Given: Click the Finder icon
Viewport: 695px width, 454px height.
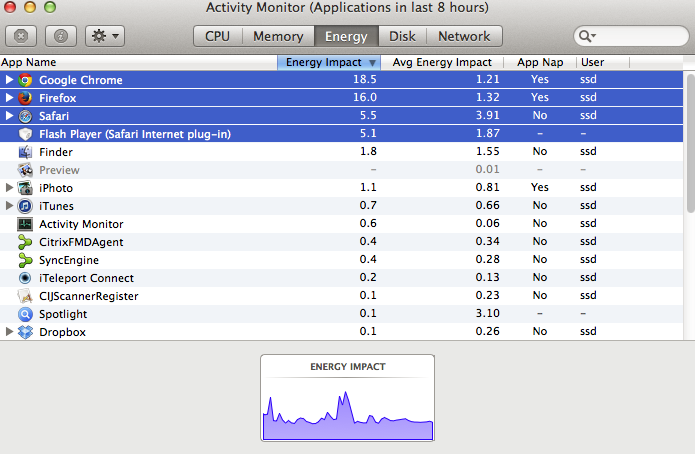Looking at the screenshot, I should click(x=25, y=152).
